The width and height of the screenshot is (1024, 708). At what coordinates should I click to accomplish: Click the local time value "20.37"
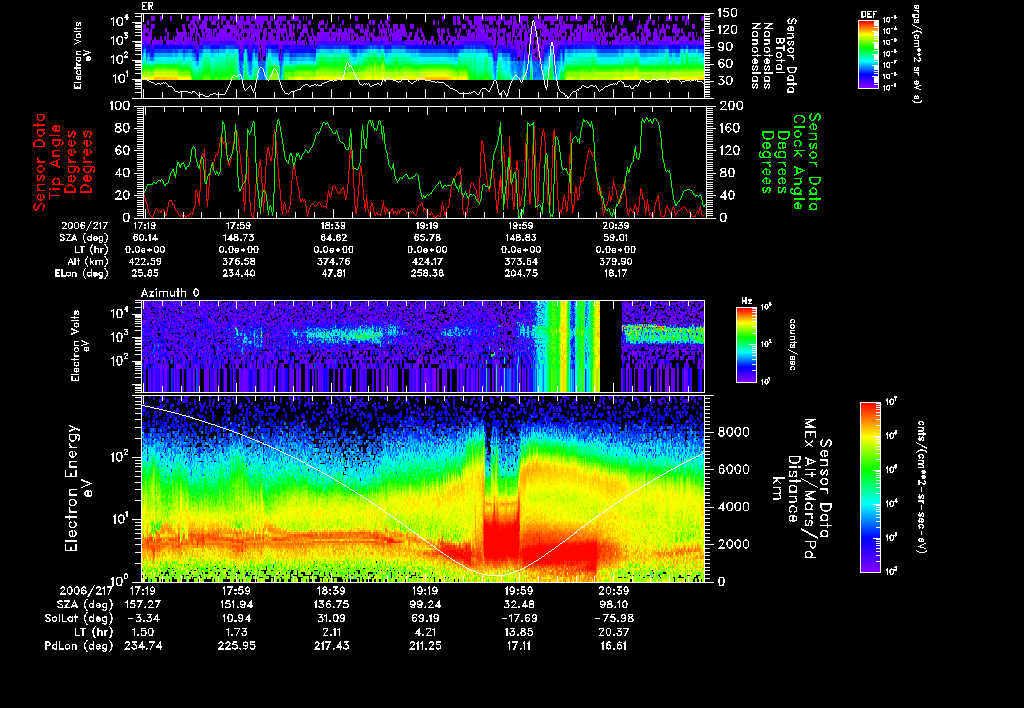tap(613, 632)
